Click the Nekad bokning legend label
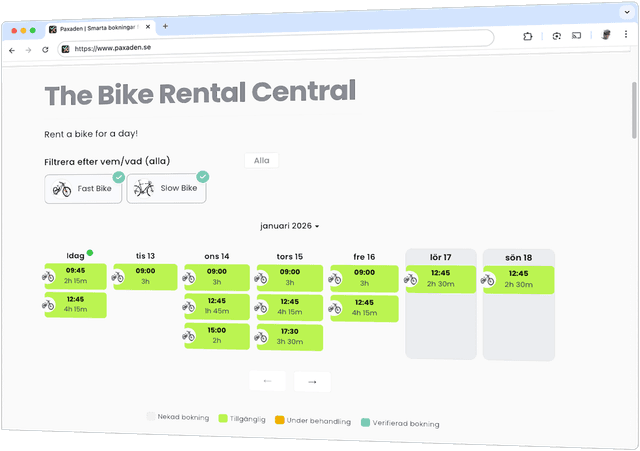 [183, 417]
